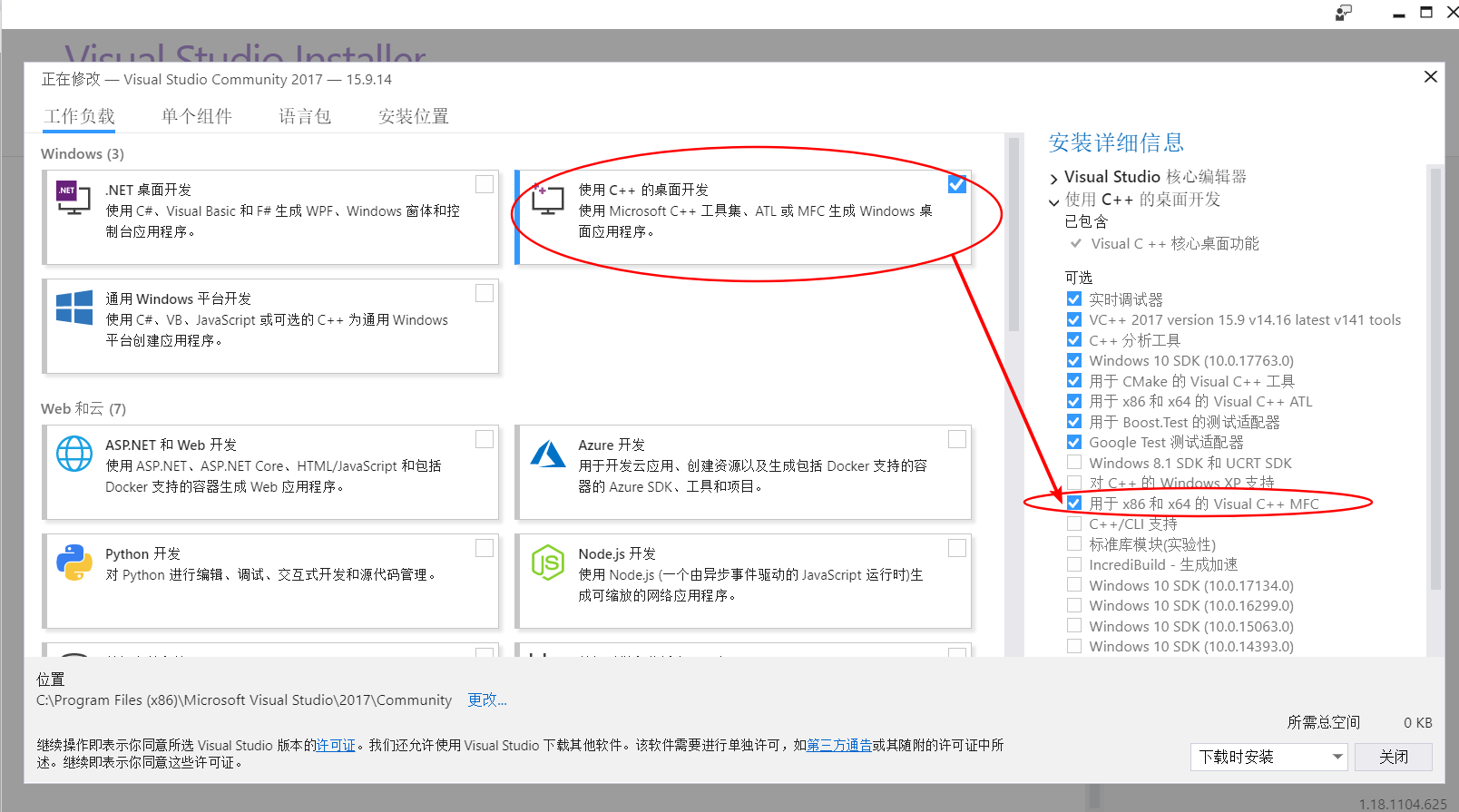Open the 下载时安装 install mode dropdown
1459x812 pixels.
(x=1268, y=757)
